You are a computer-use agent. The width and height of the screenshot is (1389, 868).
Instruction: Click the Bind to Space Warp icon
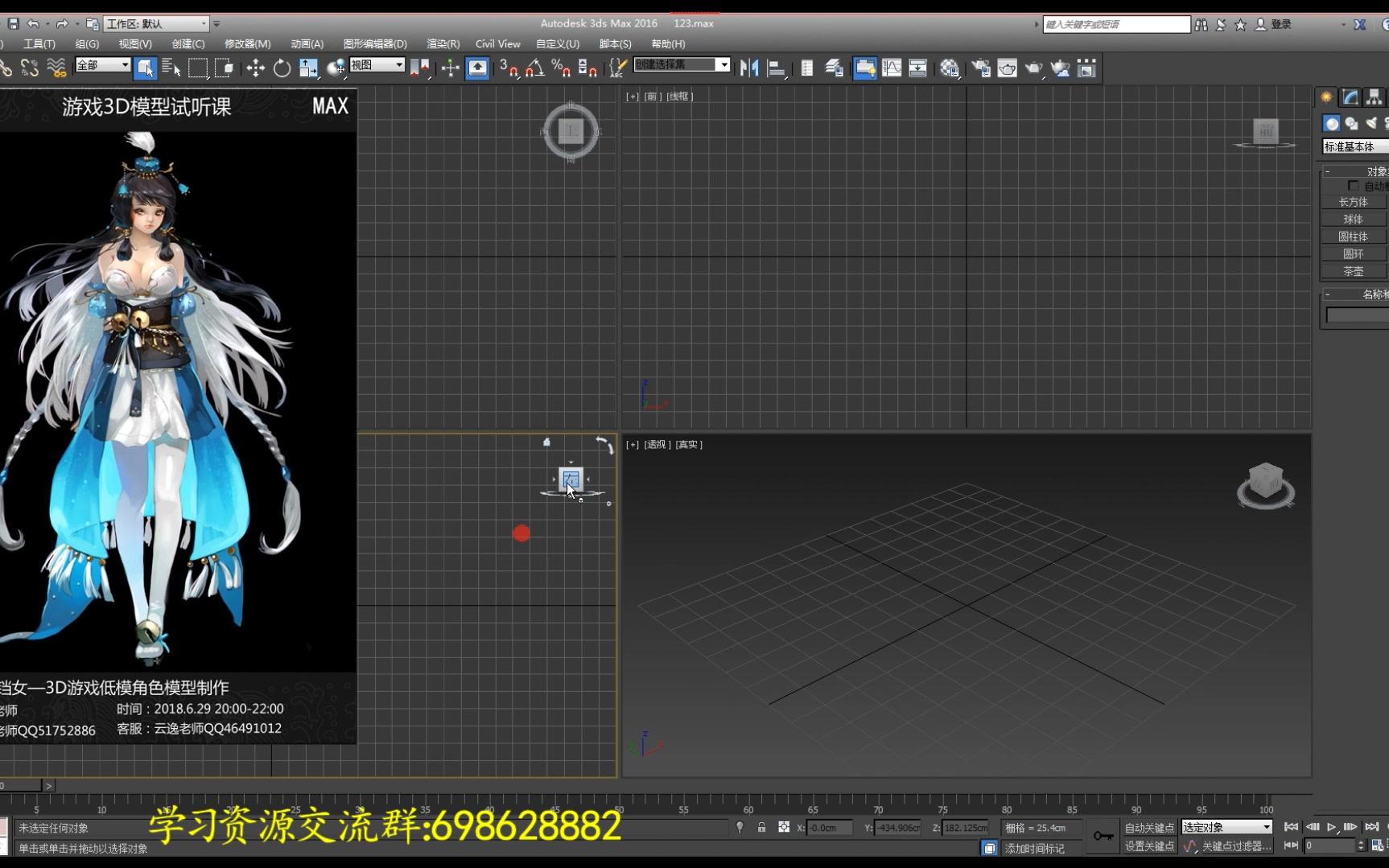(56, 68)
